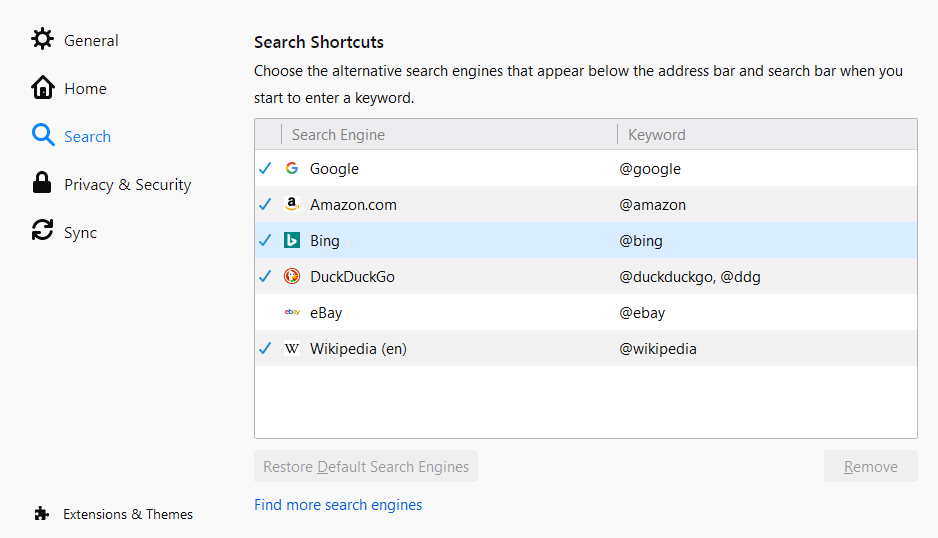Open the Sync settings category

pyautogui.click(x=80, y=232)
